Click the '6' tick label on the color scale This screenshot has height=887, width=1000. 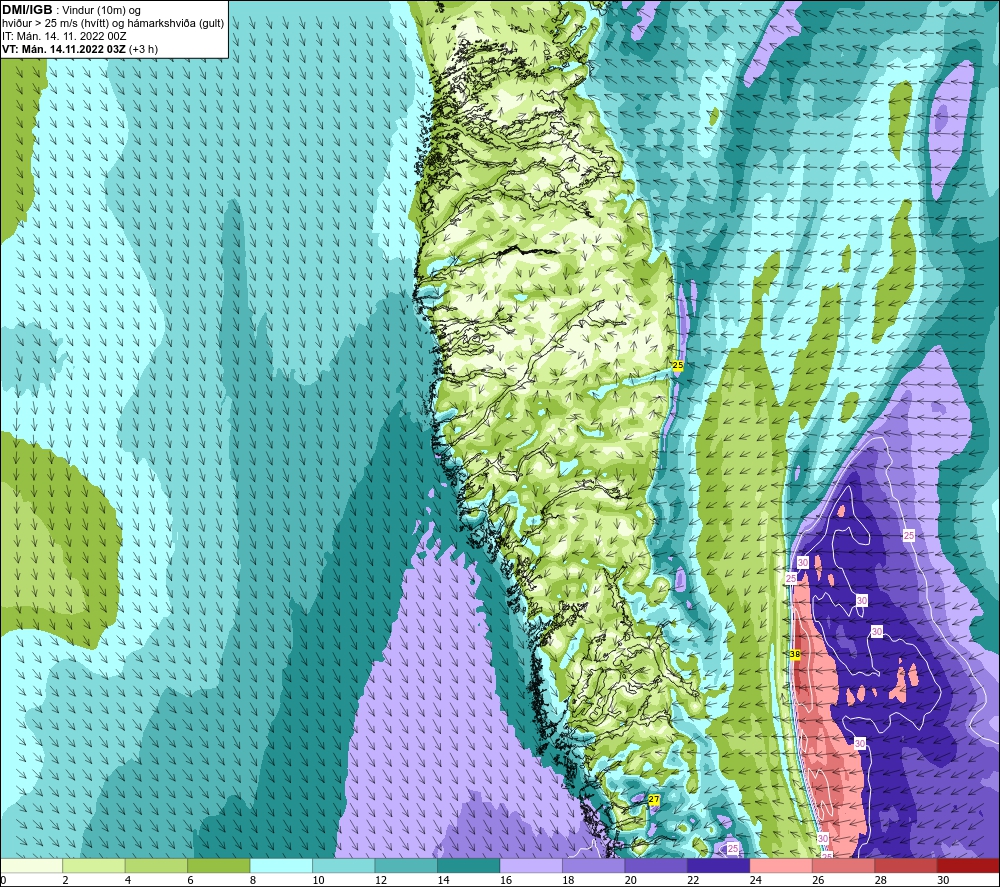click(x=191, y=880)
